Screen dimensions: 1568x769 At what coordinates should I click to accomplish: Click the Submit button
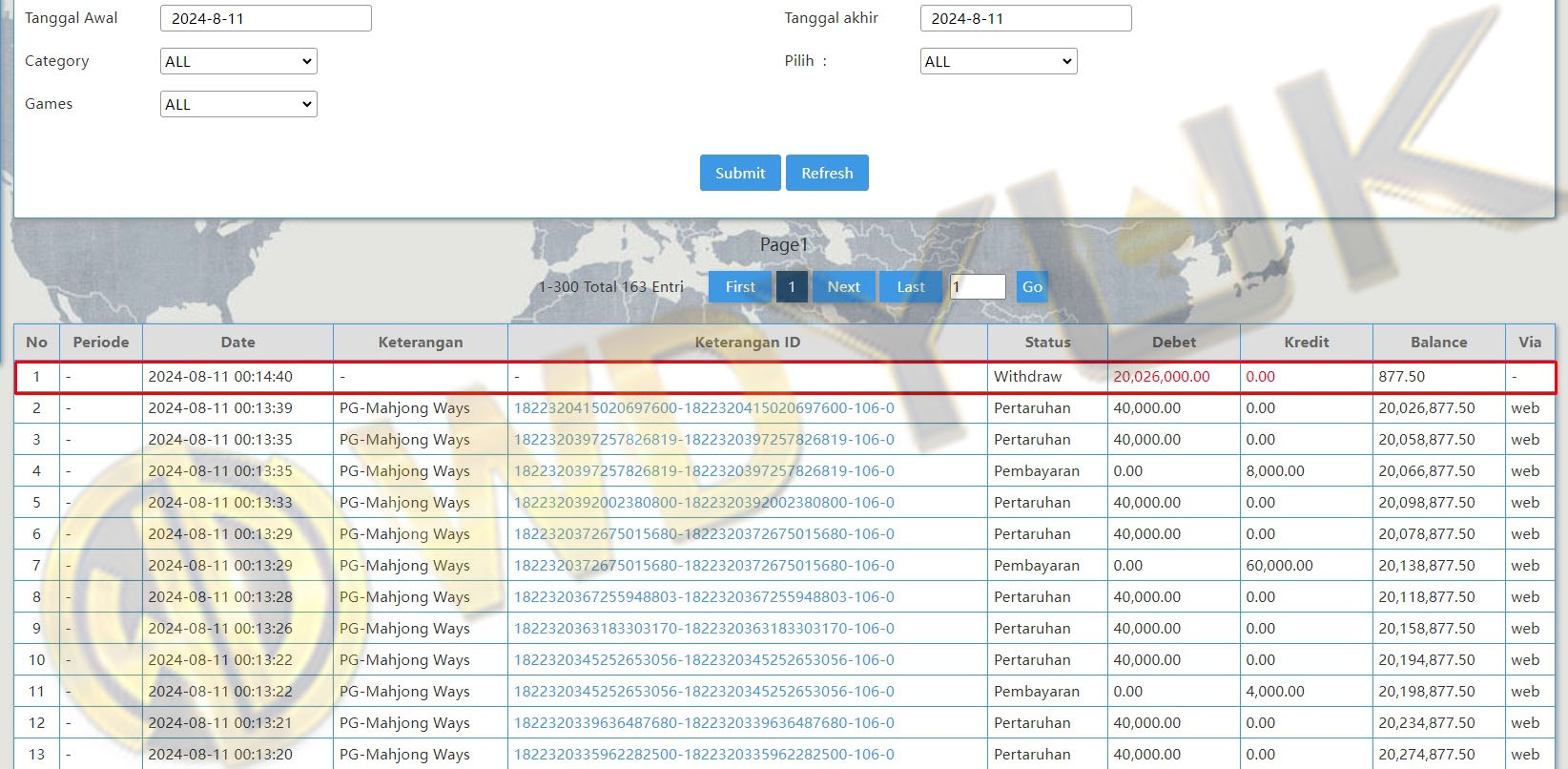740,173
